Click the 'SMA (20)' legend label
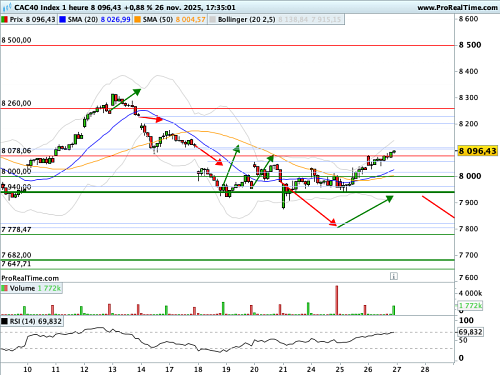The image size is (500, 375). coord(83,20)
